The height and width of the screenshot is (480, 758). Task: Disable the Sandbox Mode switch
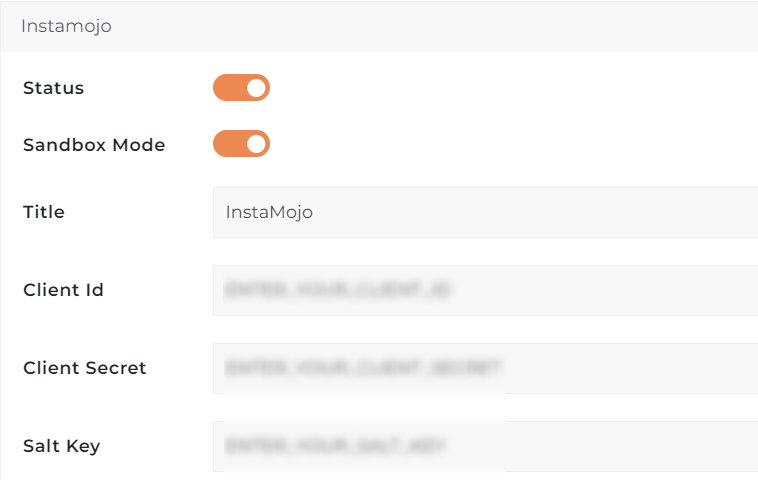coord(241,144)
